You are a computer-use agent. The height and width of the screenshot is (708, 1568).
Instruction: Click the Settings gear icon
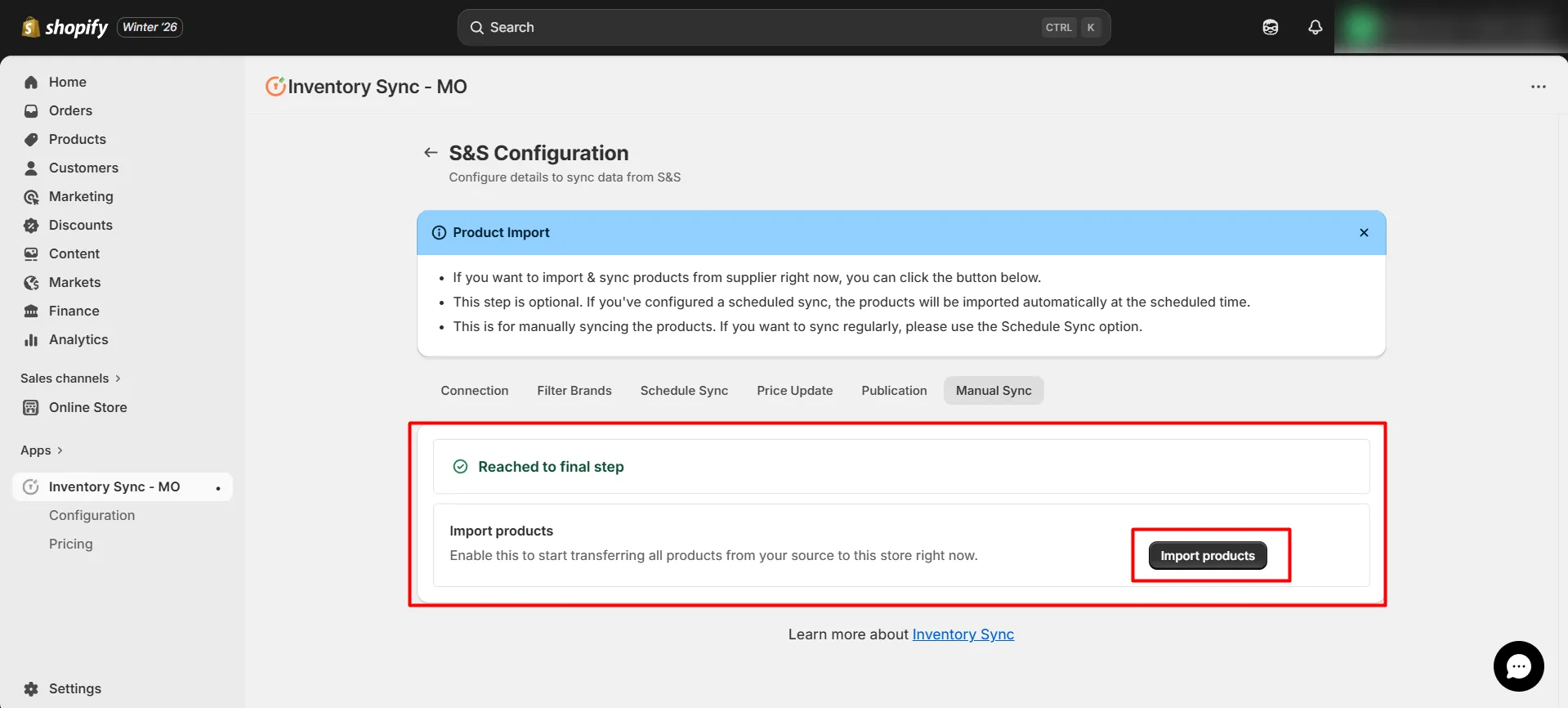(x=31, y=688)
